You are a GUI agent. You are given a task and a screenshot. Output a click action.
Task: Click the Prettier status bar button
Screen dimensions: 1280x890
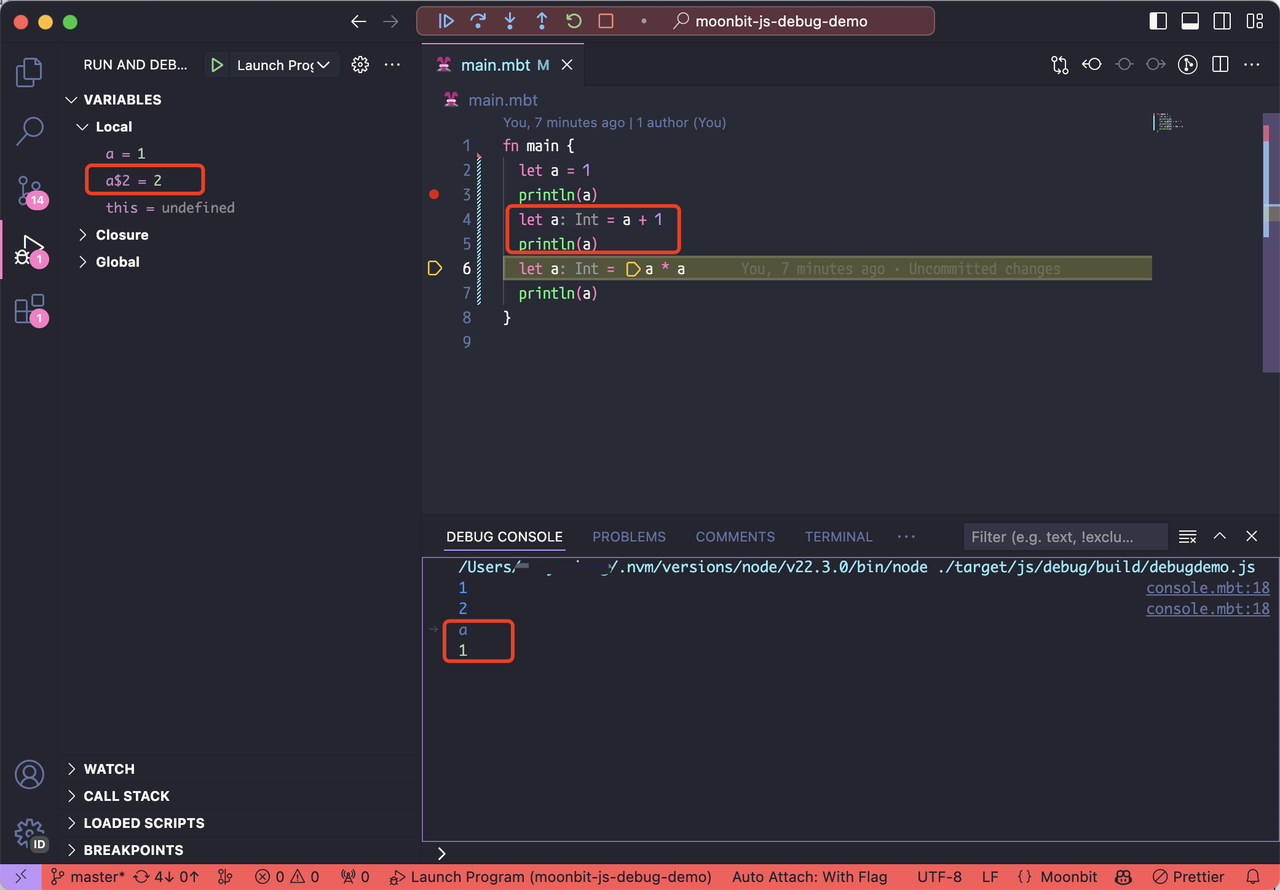click(x=1188, y=877)
